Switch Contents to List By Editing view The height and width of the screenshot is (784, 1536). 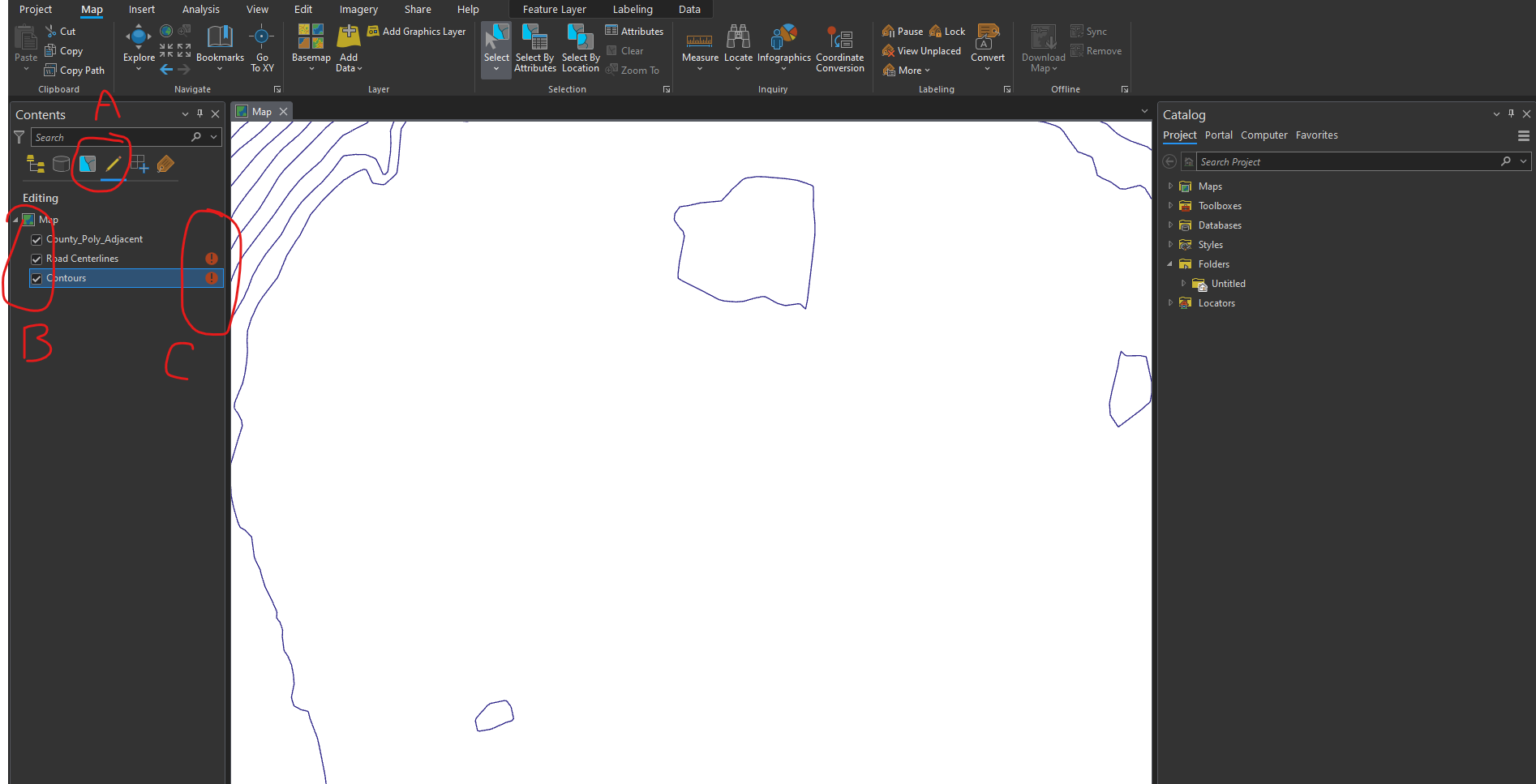(x=113, y=164)
